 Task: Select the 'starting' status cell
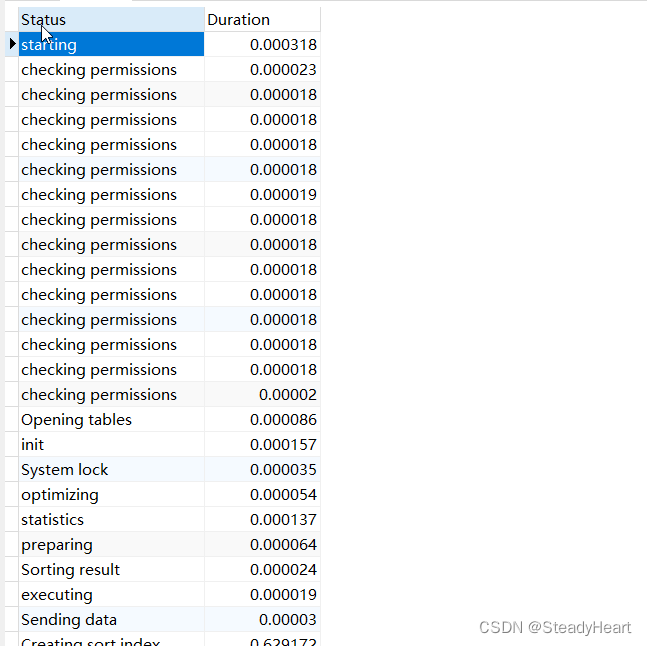pos(110,44)
